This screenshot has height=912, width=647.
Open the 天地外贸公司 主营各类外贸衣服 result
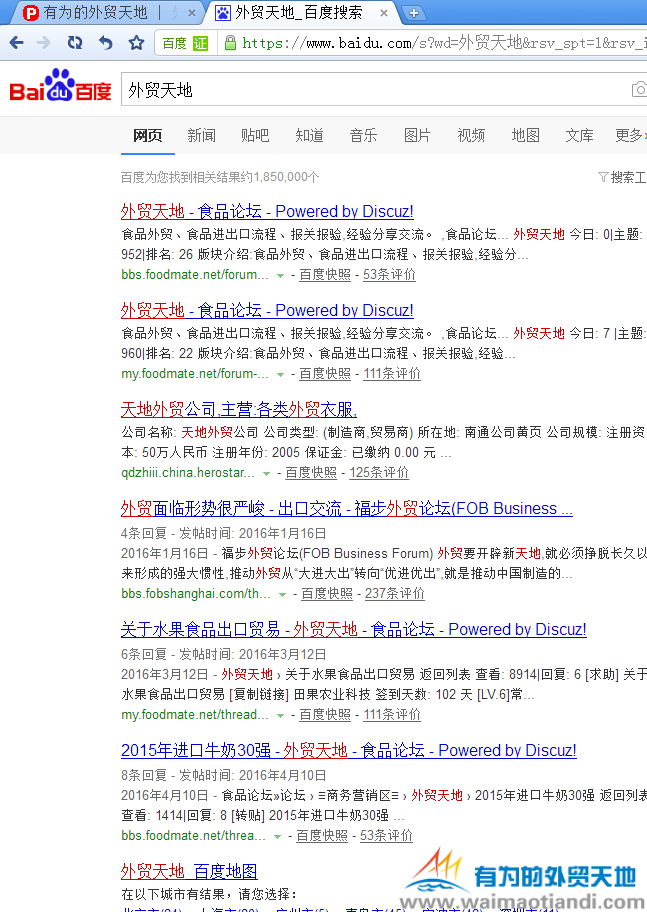point(238,409)
